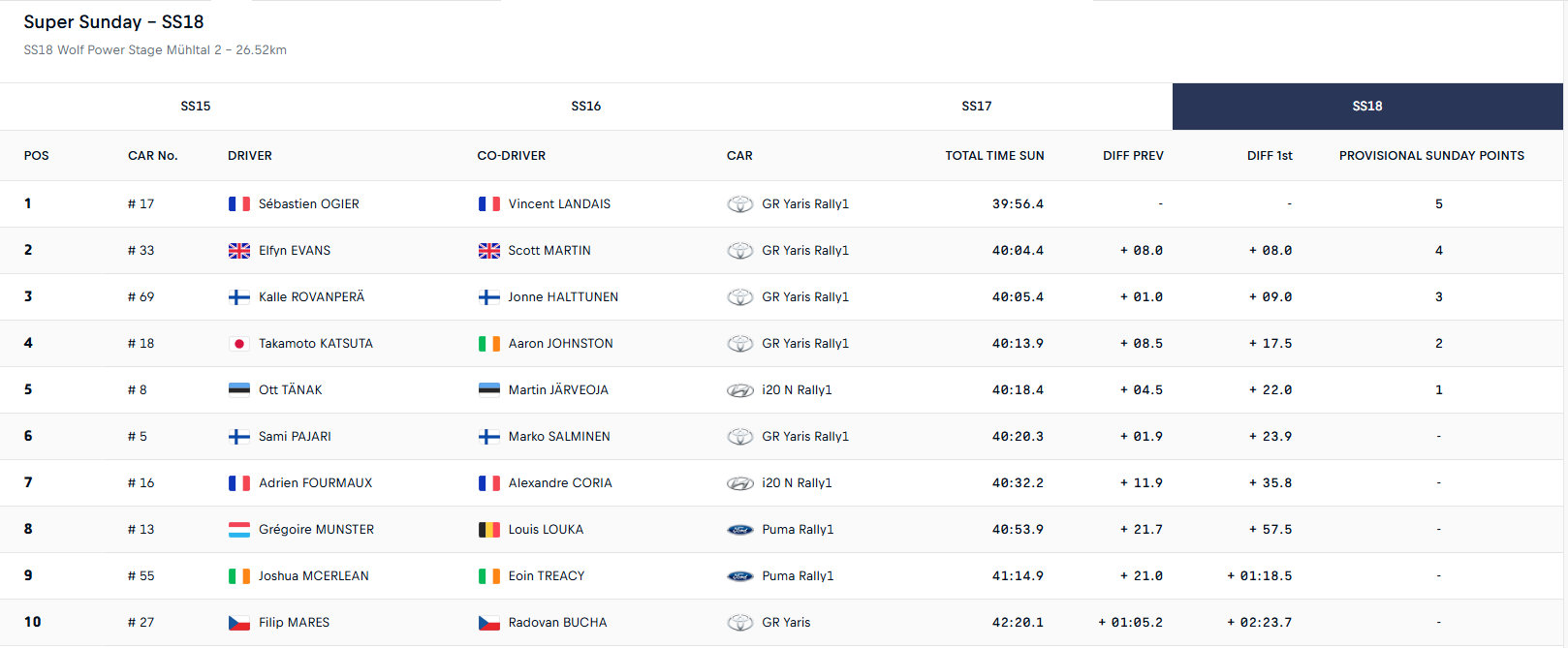Switch to the SS15 stage tab
1568x648 pixels.
click(196, 107)
